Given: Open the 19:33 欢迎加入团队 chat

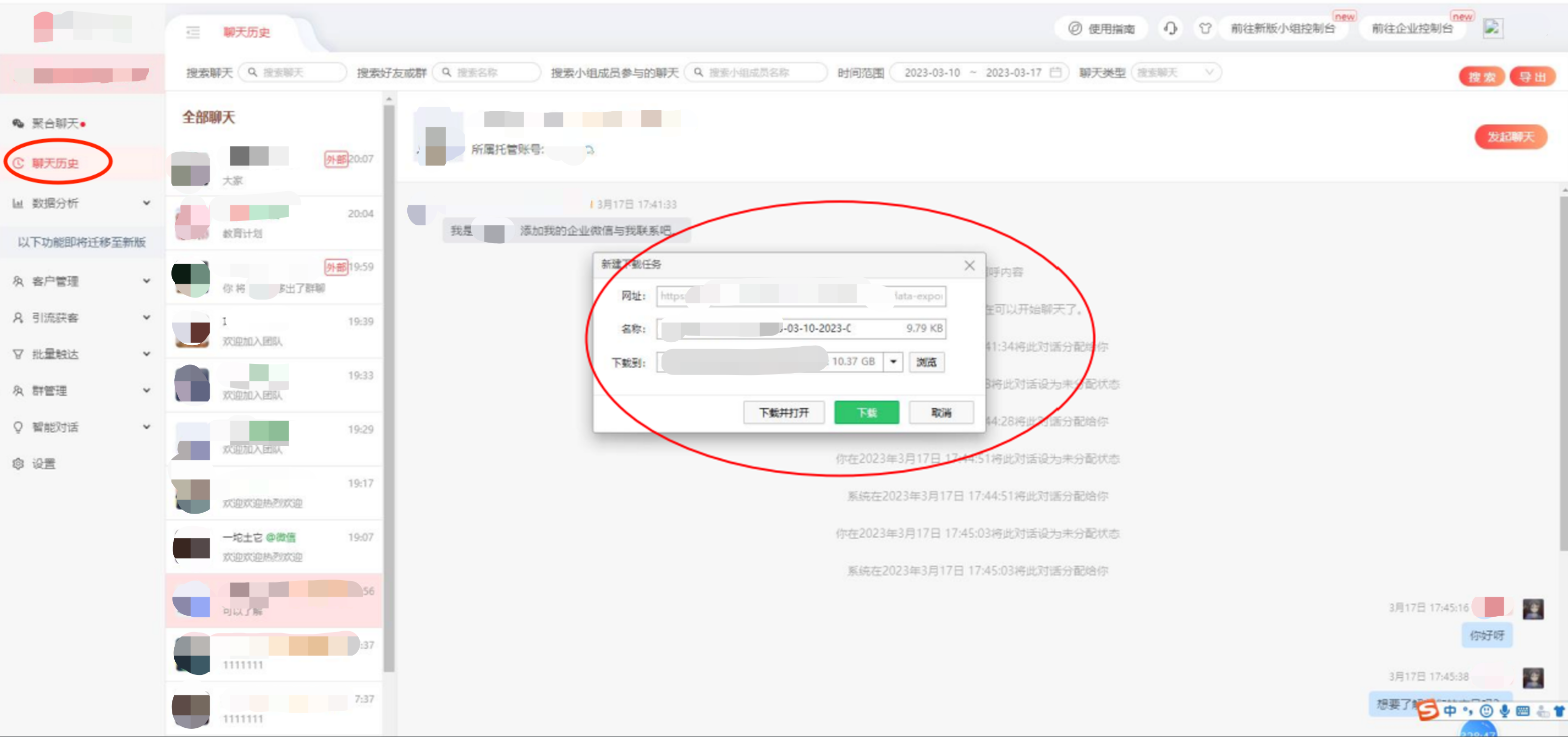Looking at the screenshot, I should click(x=274, y=385).
